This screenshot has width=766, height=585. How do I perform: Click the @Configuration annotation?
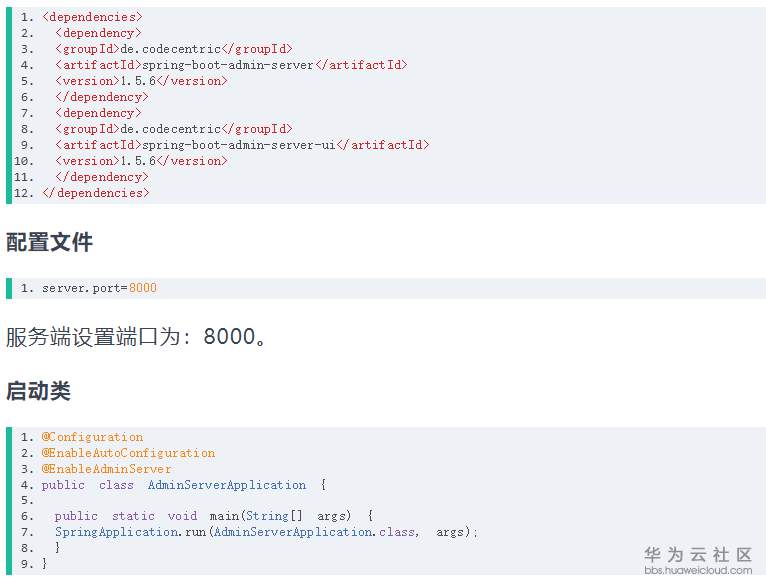pos(92,437)
